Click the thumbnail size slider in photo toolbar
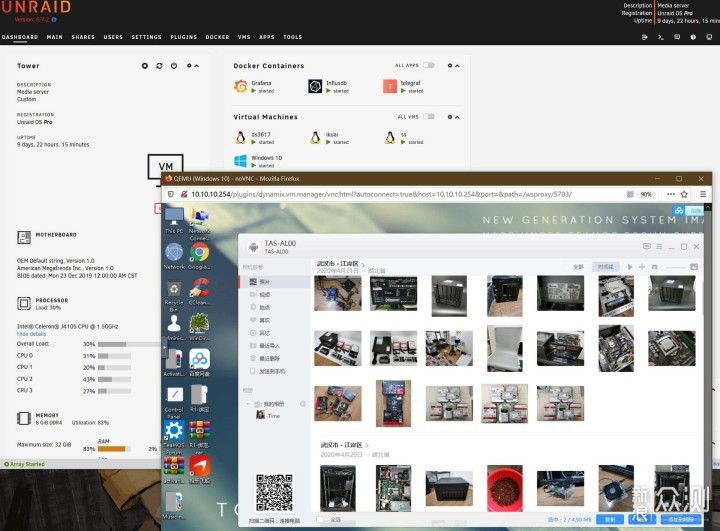This screenshot has height=531, width=720. pyautogui.click(x=672, y=267)
